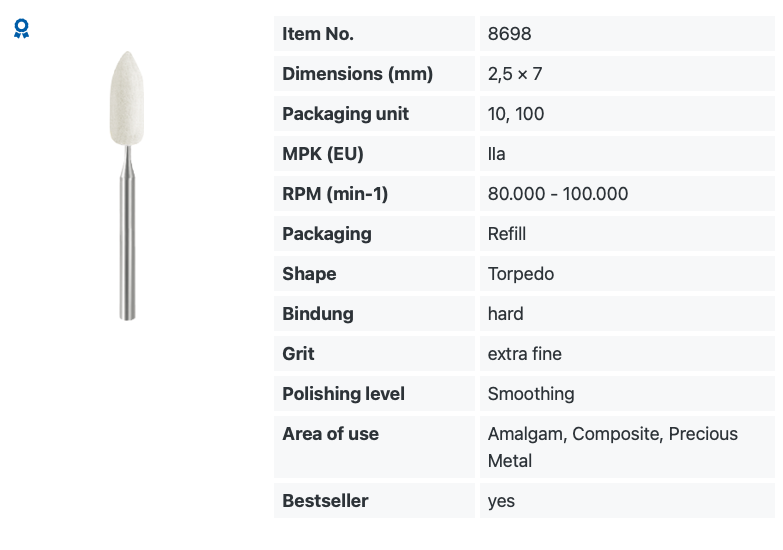Click the blue bestseller award ribbon icon
Image resolution: width=783 pixels, height=550 pixels.
pos(21,28)
